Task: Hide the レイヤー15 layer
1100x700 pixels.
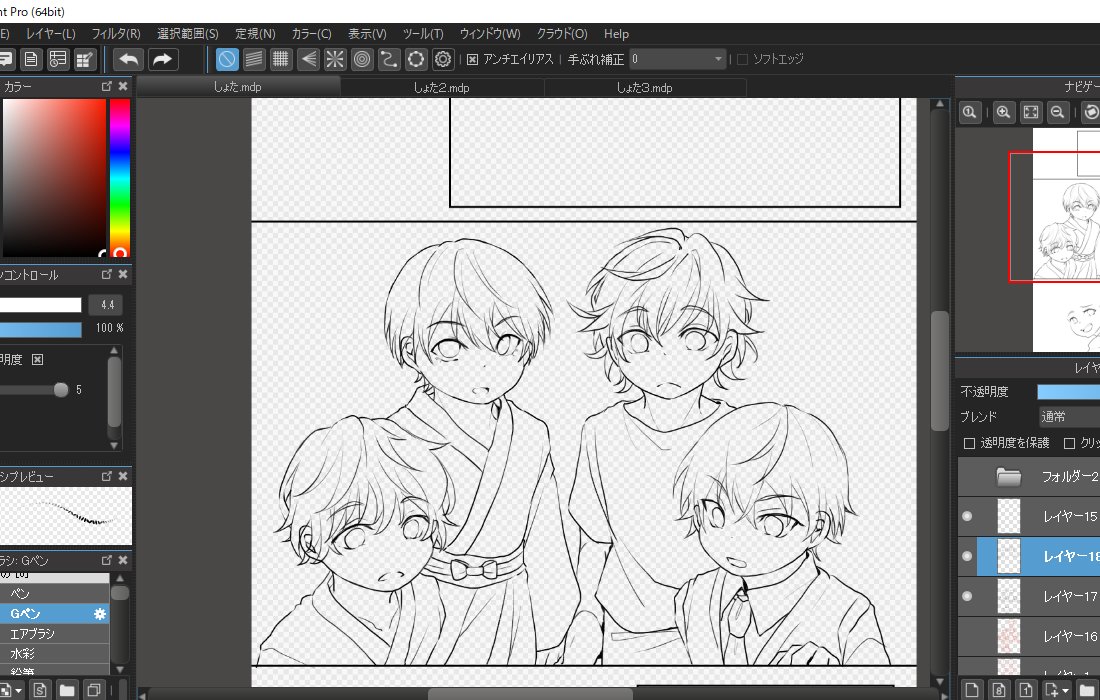Action: click(x=967, y=516)
